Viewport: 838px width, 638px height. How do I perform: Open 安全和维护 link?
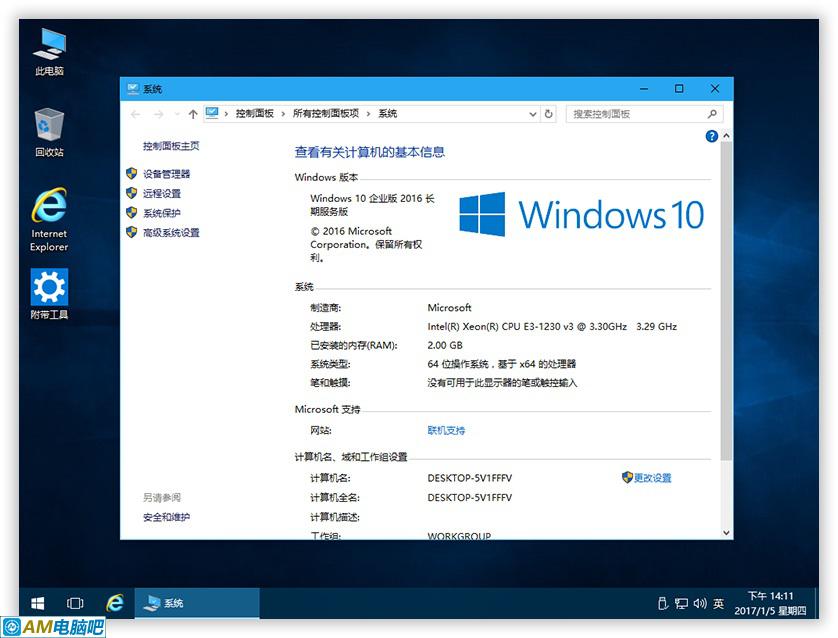click(x=166, y=517)
